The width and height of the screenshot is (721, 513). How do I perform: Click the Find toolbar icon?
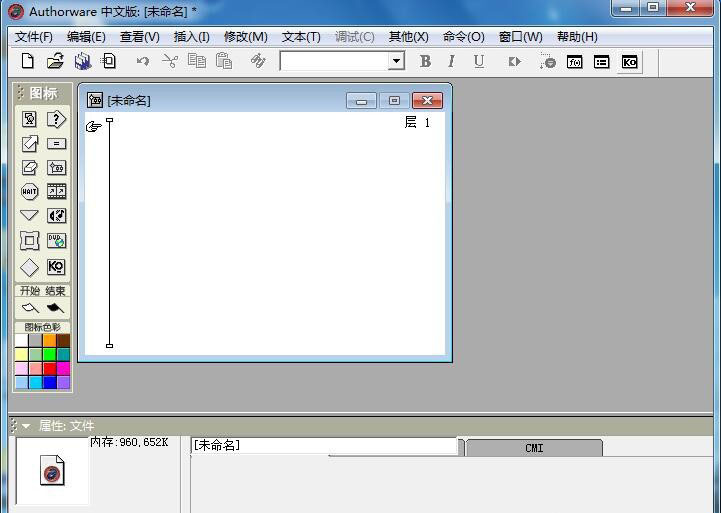click(x=258, y=61)
